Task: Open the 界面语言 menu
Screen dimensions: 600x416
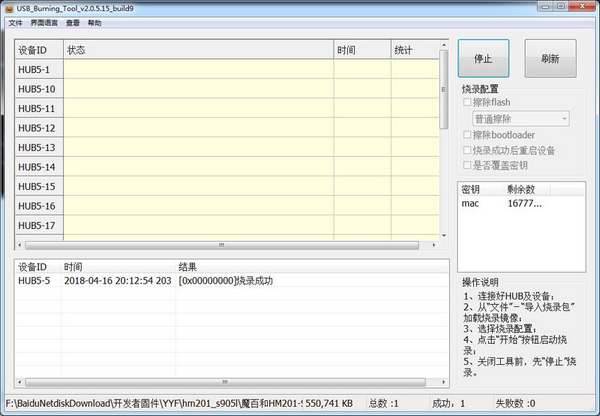Action: coord(44,22)
